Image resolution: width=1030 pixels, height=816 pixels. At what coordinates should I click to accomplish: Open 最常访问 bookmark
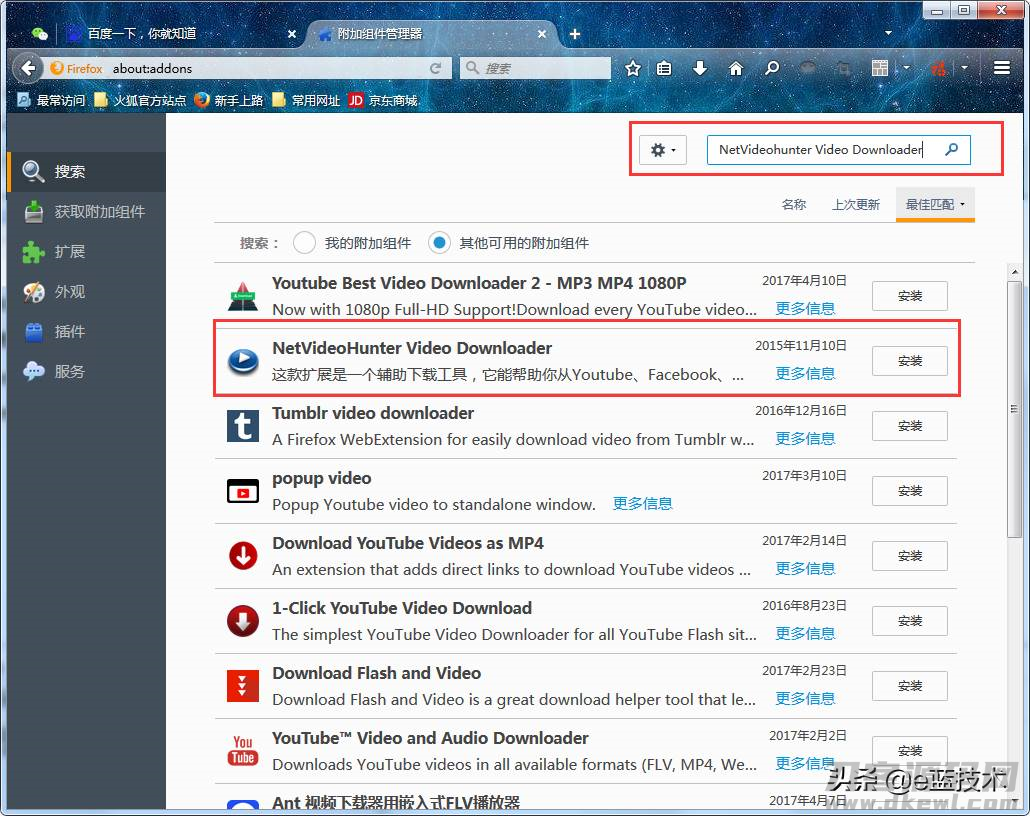coord(51,101)
